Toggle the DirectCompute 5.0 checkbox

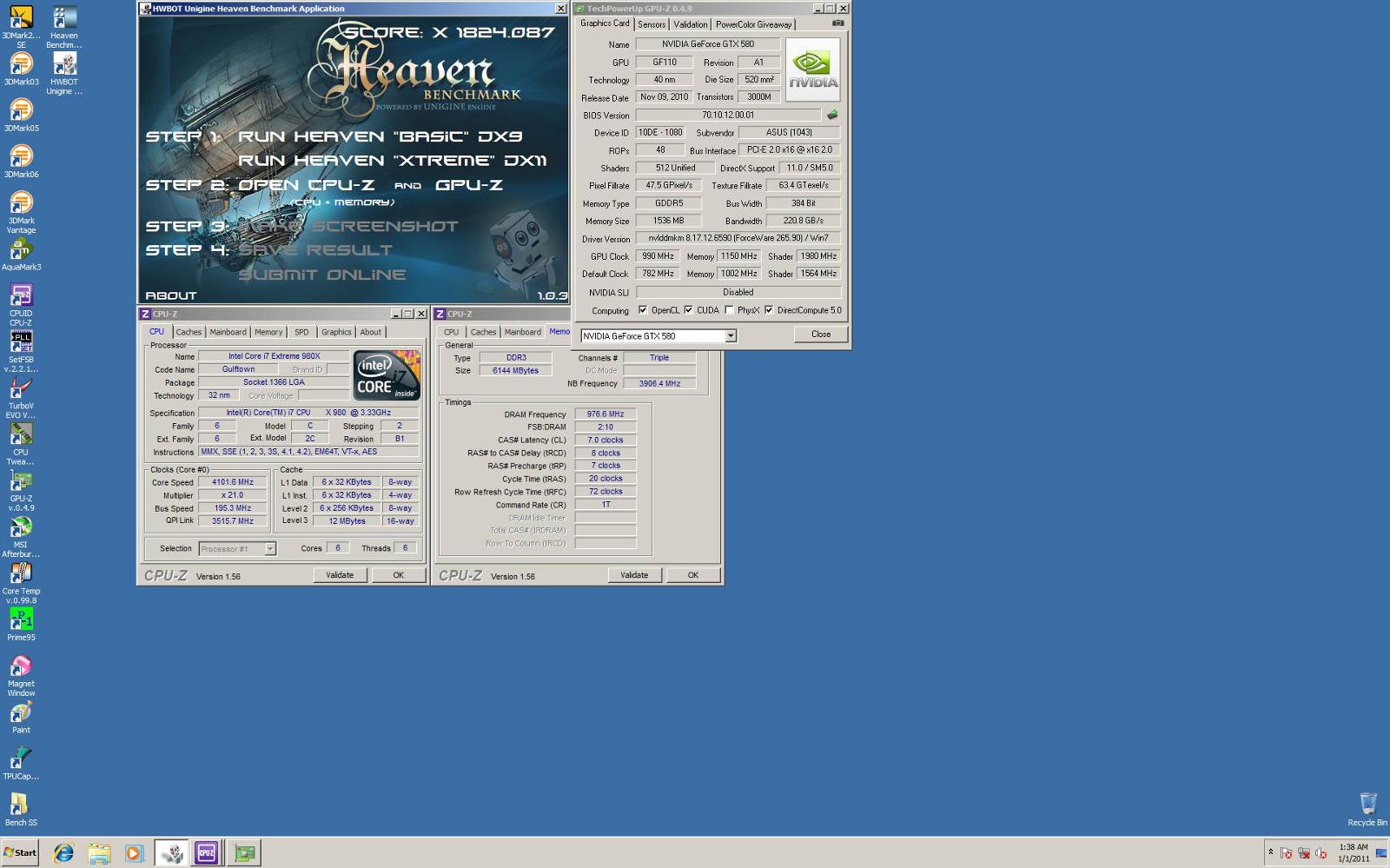(x=769, y=310)
